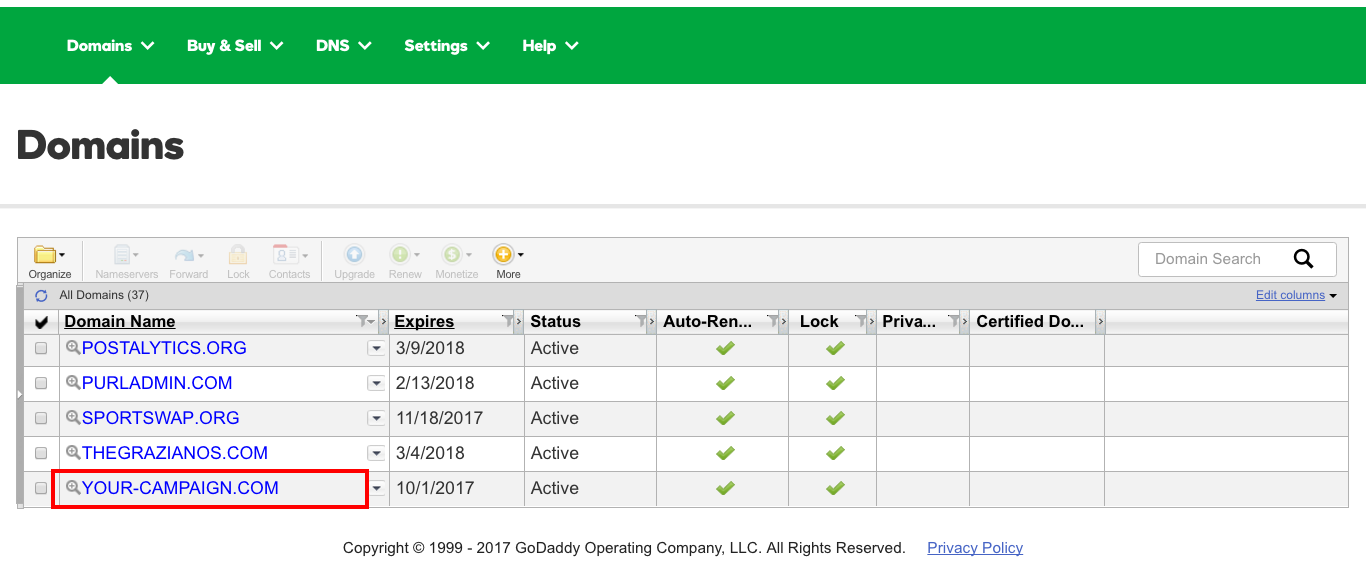Click the Lock toolbar icon

pyautogui.click(x=238, y=262)
